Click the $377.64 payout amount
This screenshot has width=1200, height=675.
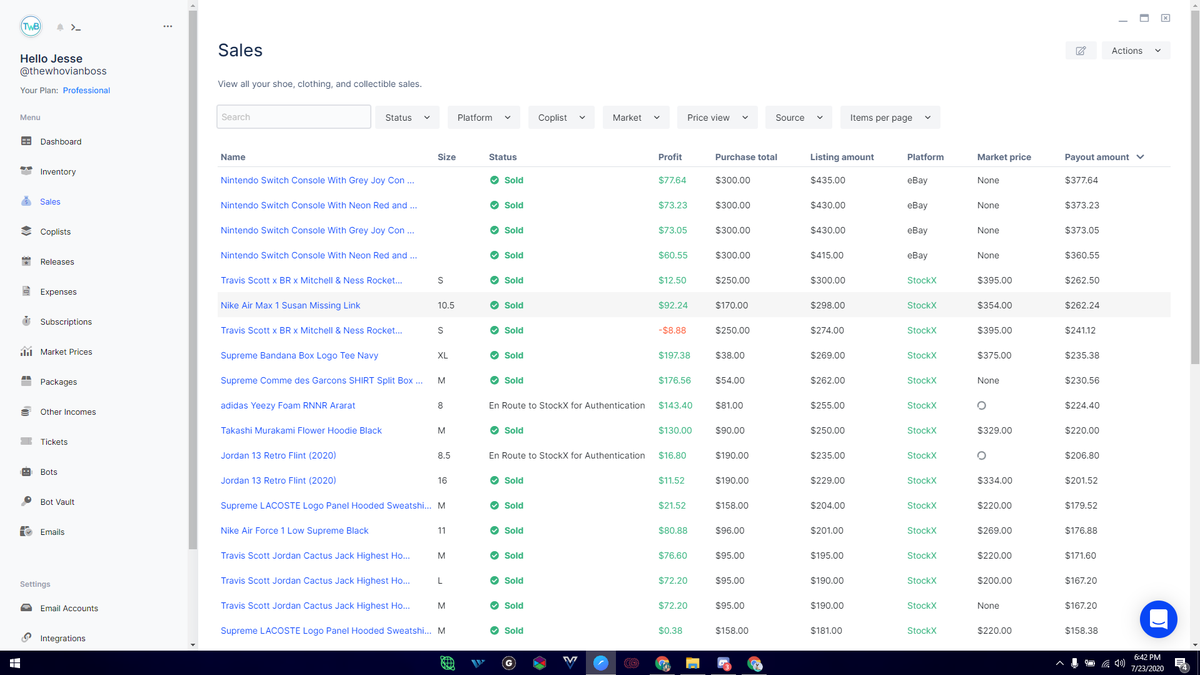point(1082,180)
